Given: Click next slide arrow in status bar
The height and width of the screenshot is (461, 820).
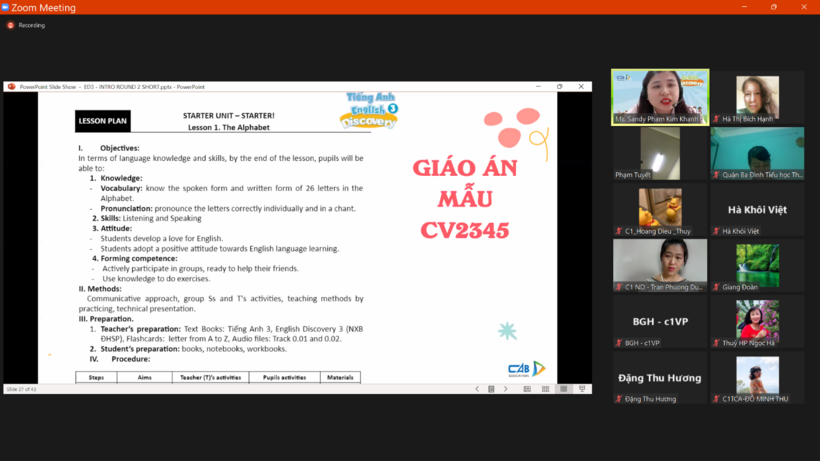Looking at the screenshot, I should [505, 389].
